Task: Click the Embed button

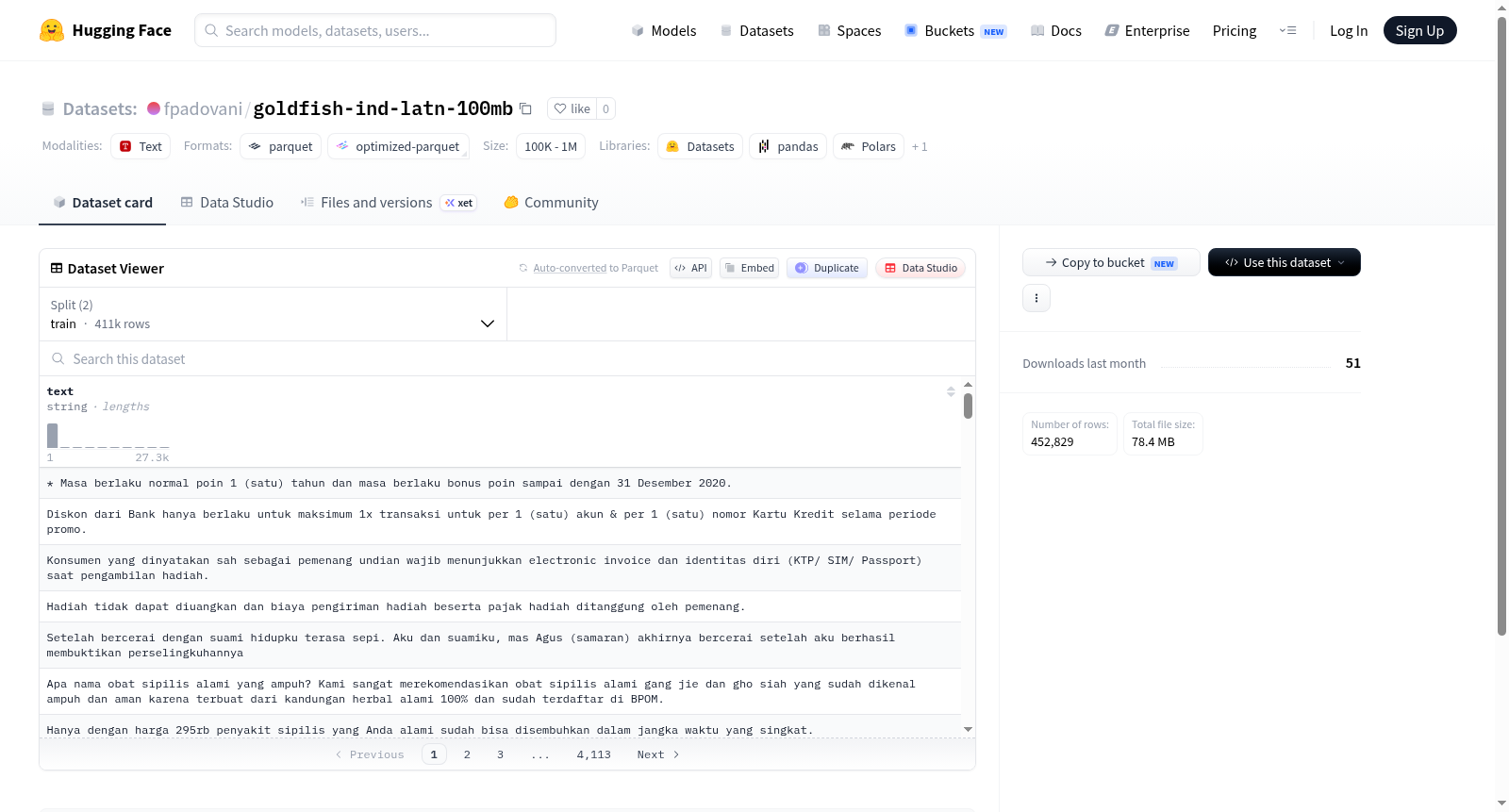Action: pos(749,268)
